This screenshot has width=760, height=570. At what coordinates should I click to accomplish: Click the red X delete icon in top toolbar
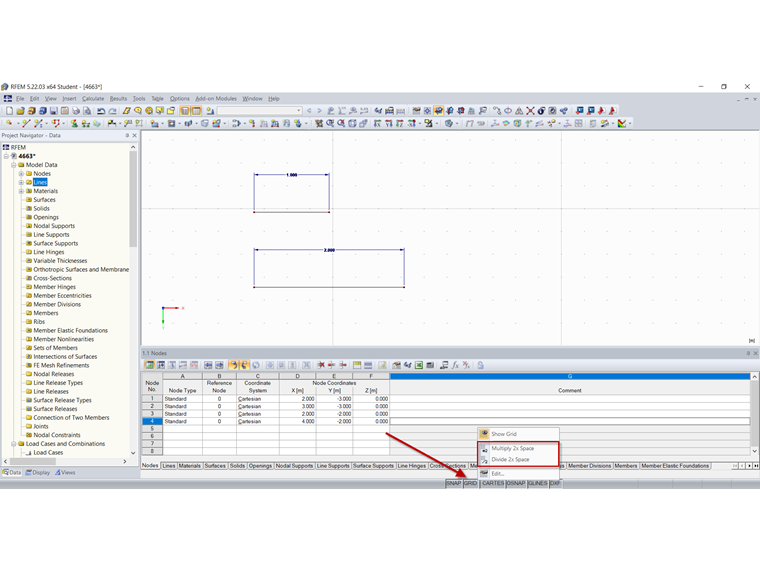tap(530, 111)
